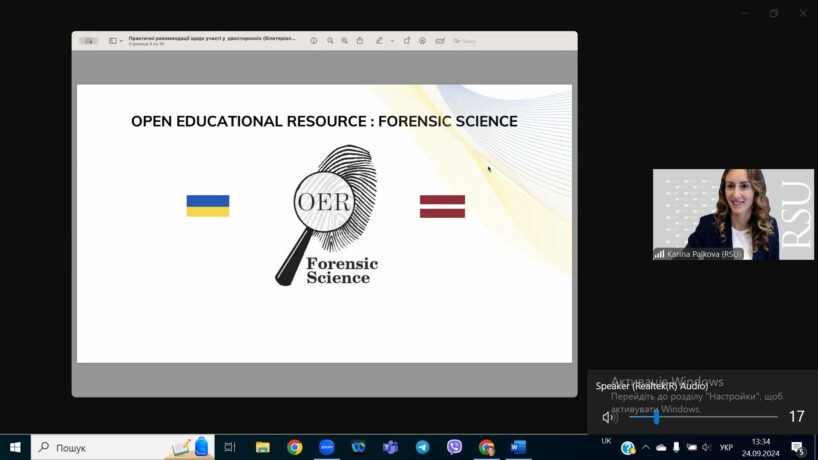818x460 pixels.
Task: Toggle the taskbar volume icon
Action: click(707, 447)
